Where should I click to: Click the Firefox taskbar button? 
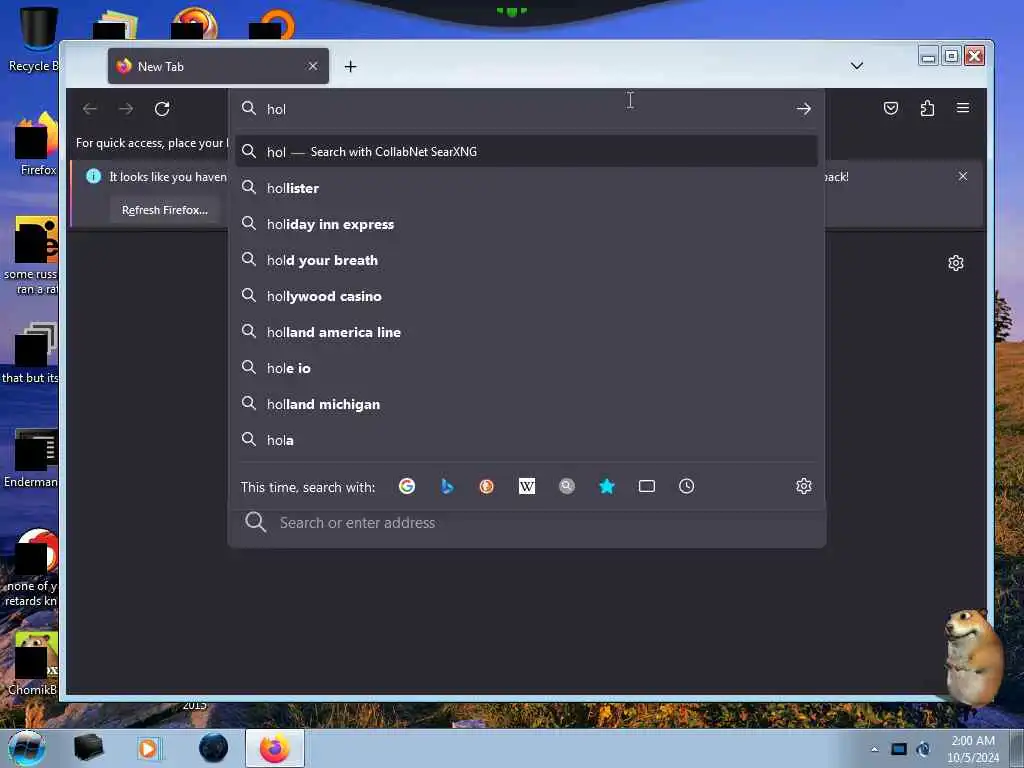point(275,748)
